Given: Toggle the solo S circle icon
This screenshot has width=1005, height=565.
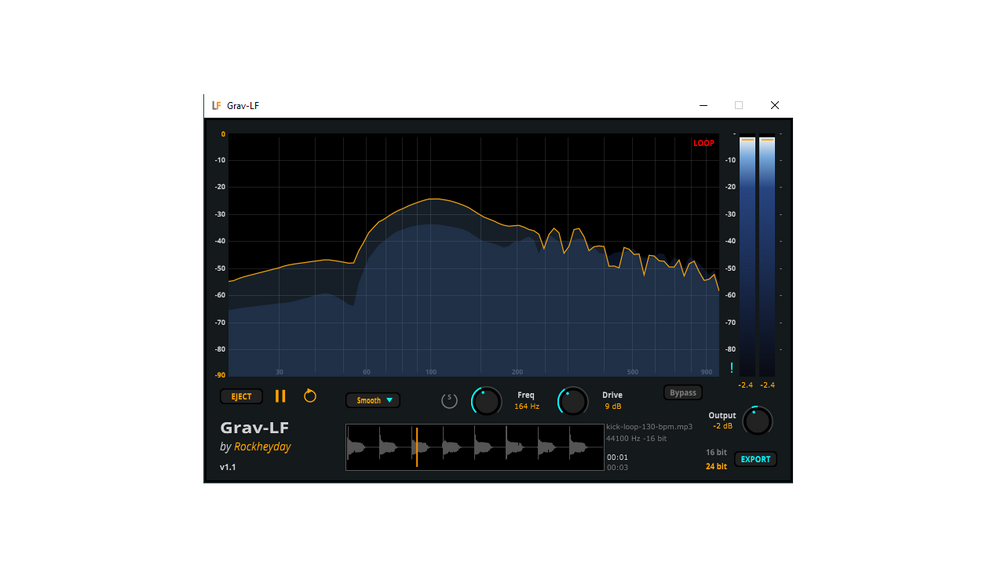Looking at the screenshot, I should coord(449,401).
